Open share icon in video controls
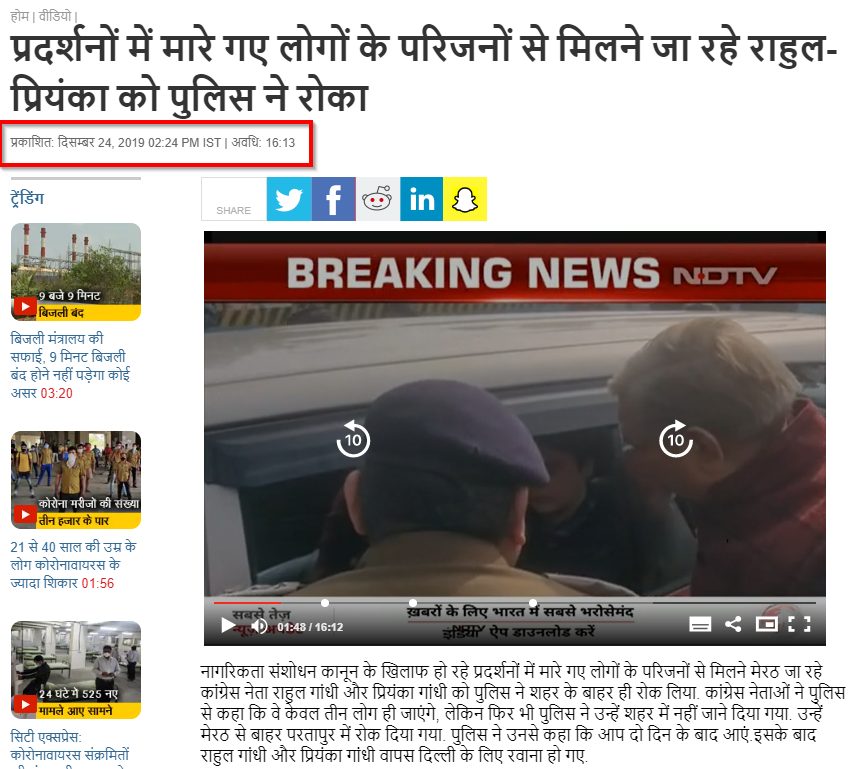The width and height of the screenshot is (865, 769). (733, 624)
